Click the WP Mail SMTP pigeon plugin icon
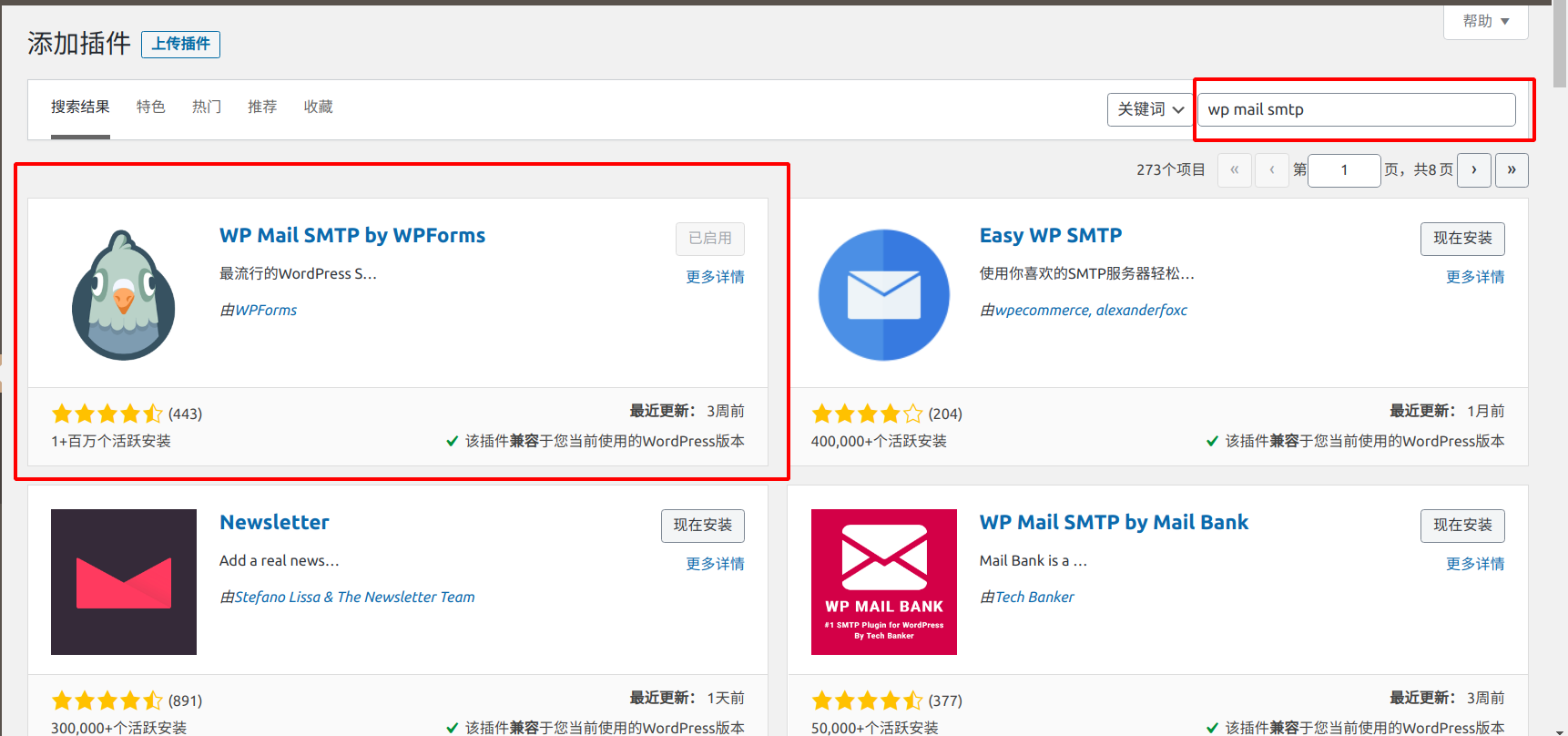Image resolution: width=1568 pixels, height=736 pixels. coord(124,294)
